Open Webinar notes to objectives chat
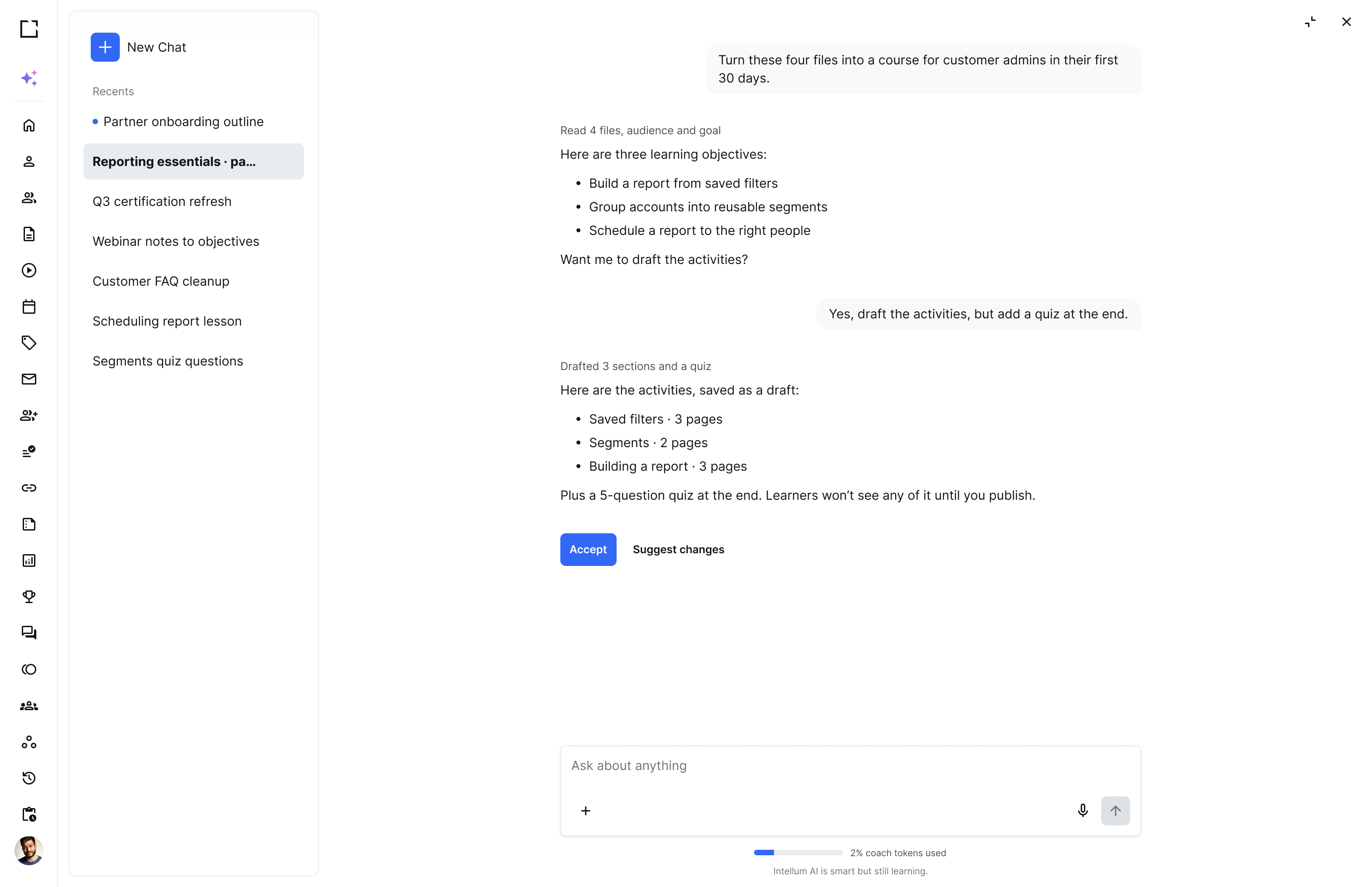The width and height of the screenshot is (1372, 887). point(193,241)
